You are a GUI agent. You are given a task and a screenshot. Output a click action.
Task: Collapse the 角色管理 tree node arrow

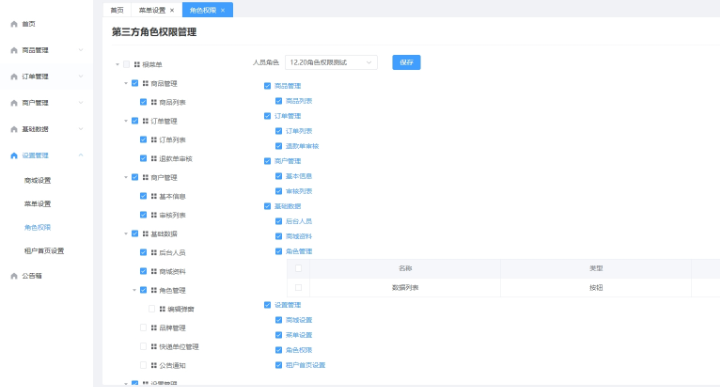pyautogui.click(x=135, y=290)
